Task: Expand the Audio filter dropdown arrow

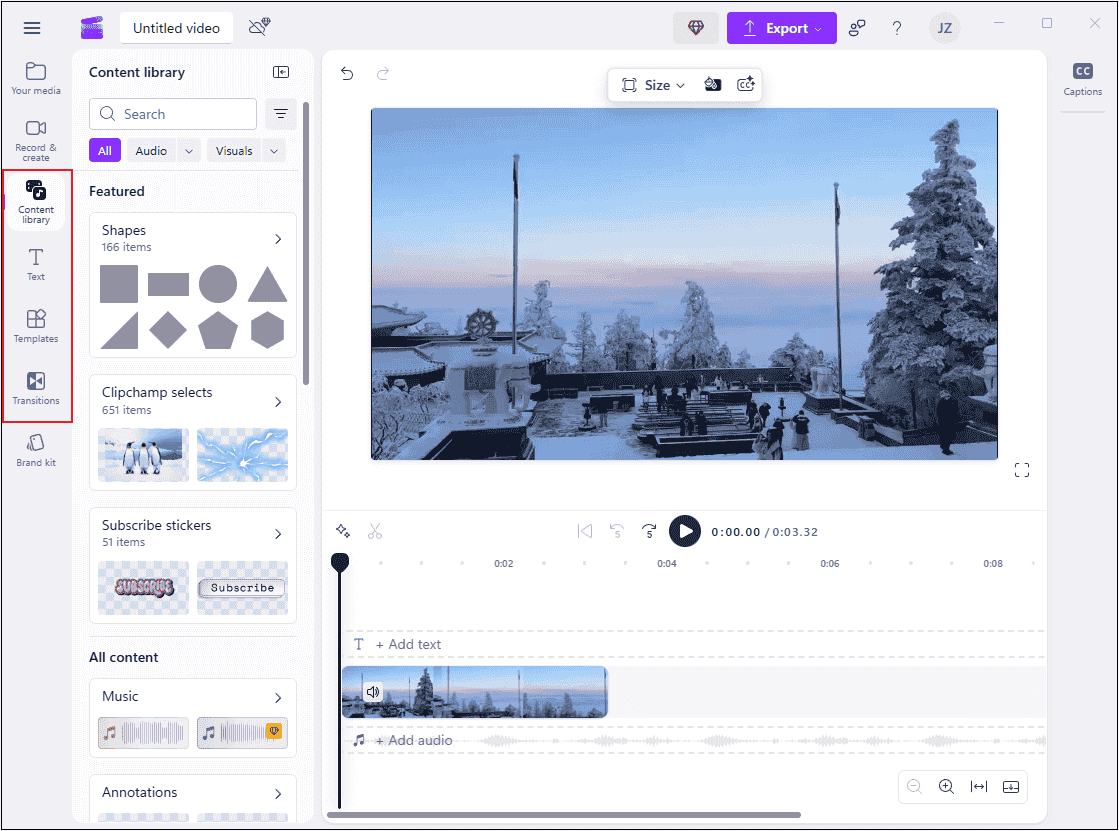Action: (x=189, y=151)
